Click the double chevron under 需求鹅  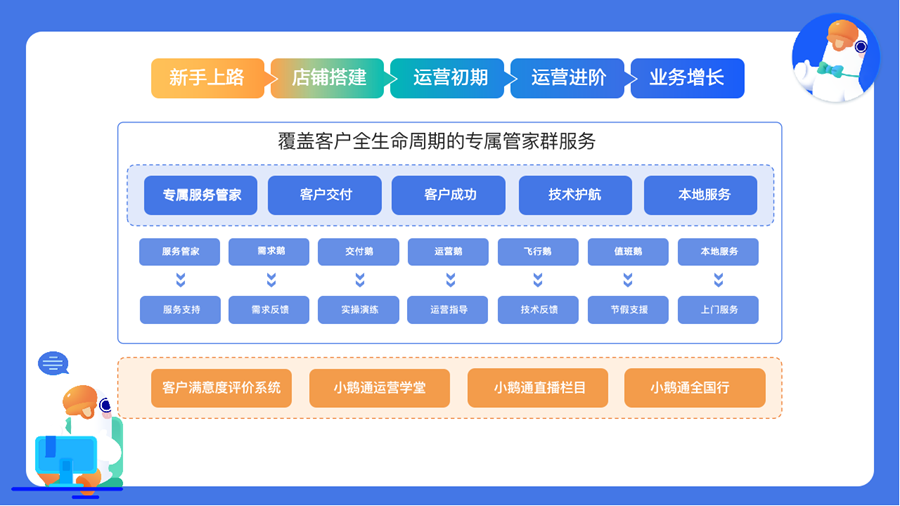tap(271, 280)
